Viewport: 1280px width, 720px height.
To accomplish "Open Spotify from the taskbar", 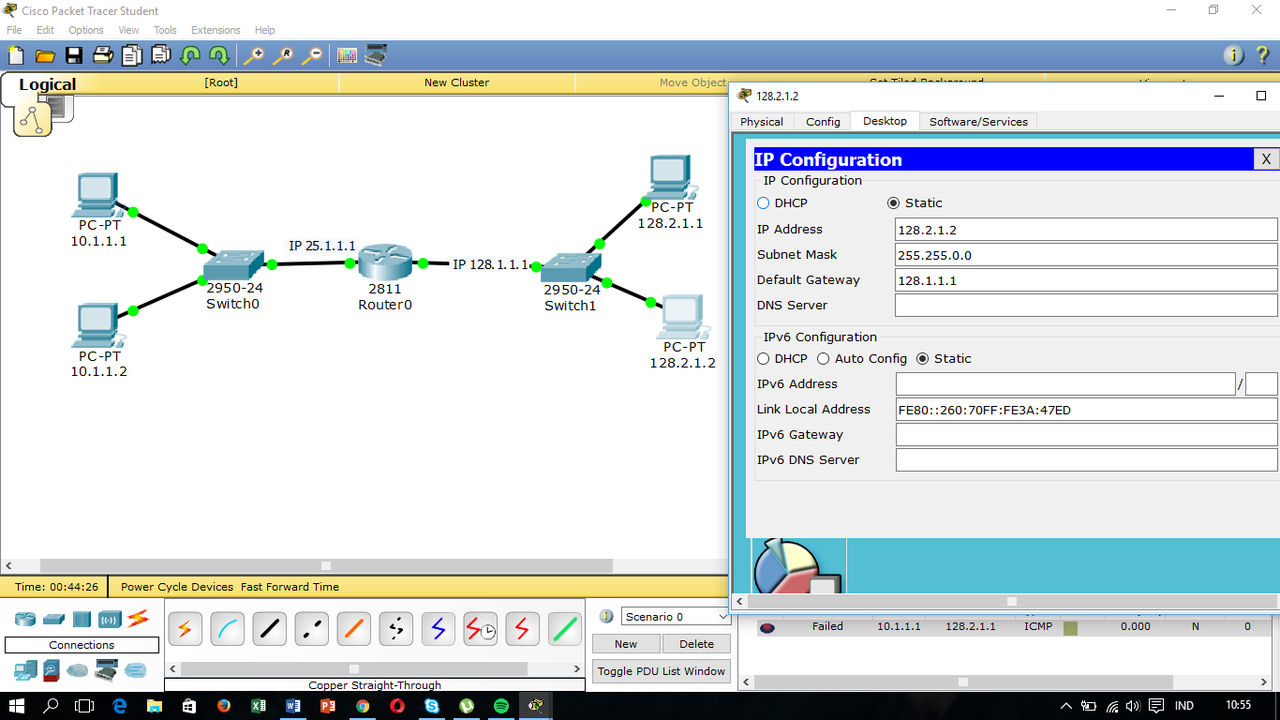I will 501,706.
